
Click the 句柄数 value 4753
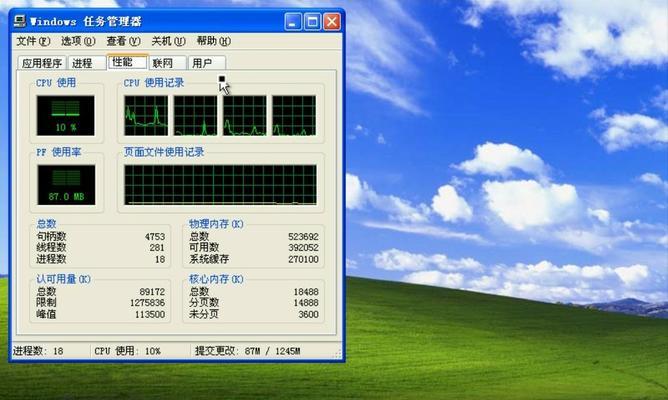155,236
